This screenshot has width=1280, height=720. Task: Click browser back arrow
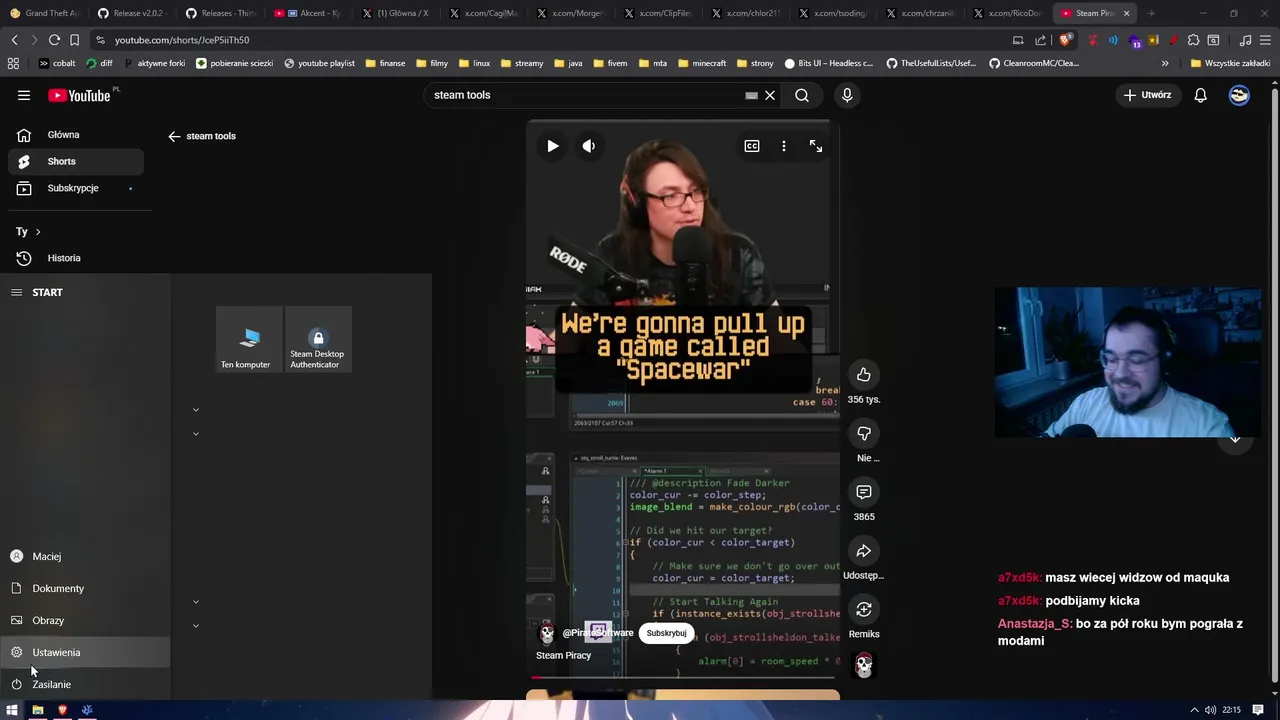[x=14, y=40]
